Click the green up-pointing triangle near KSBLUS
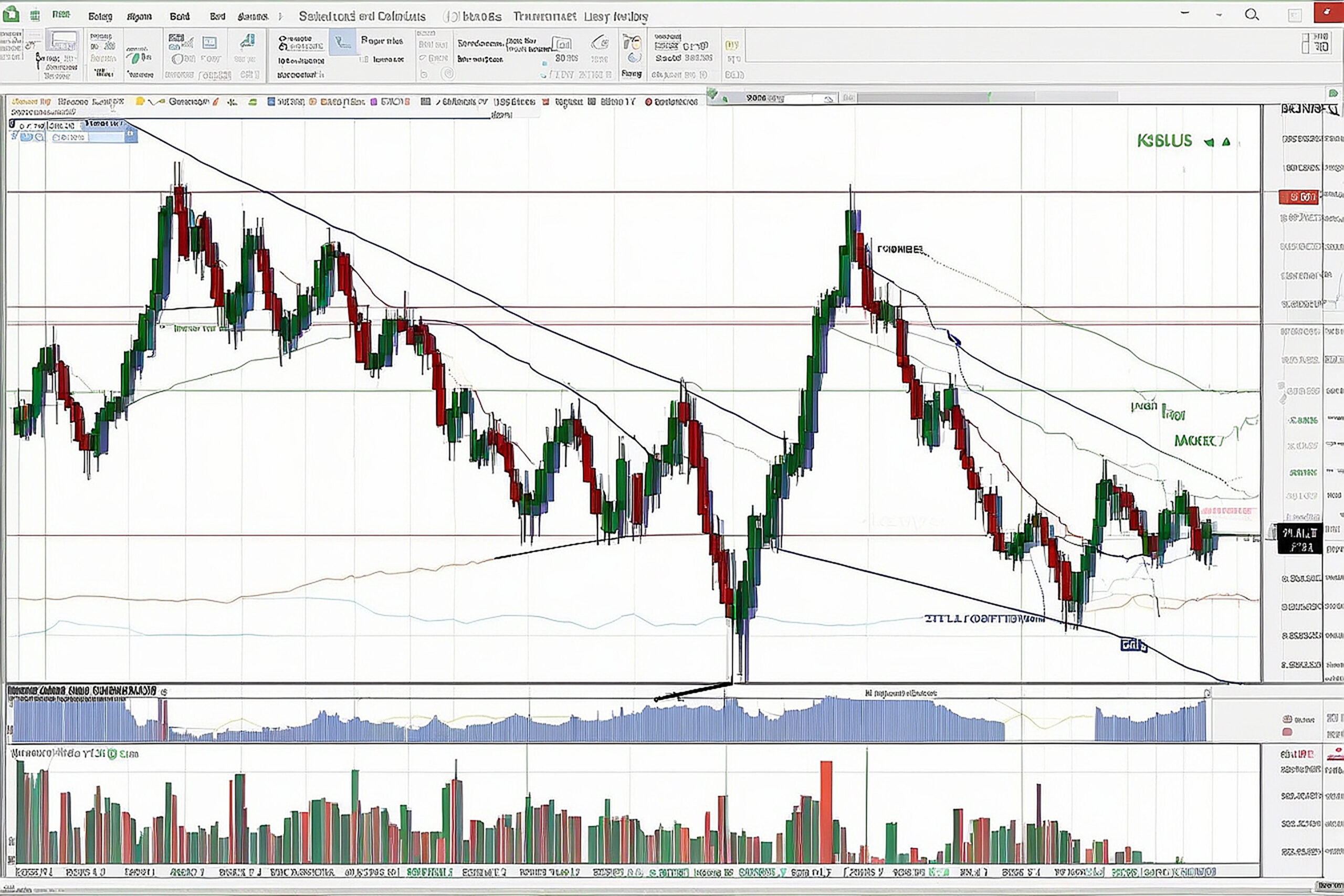 tap(1226, 142)
